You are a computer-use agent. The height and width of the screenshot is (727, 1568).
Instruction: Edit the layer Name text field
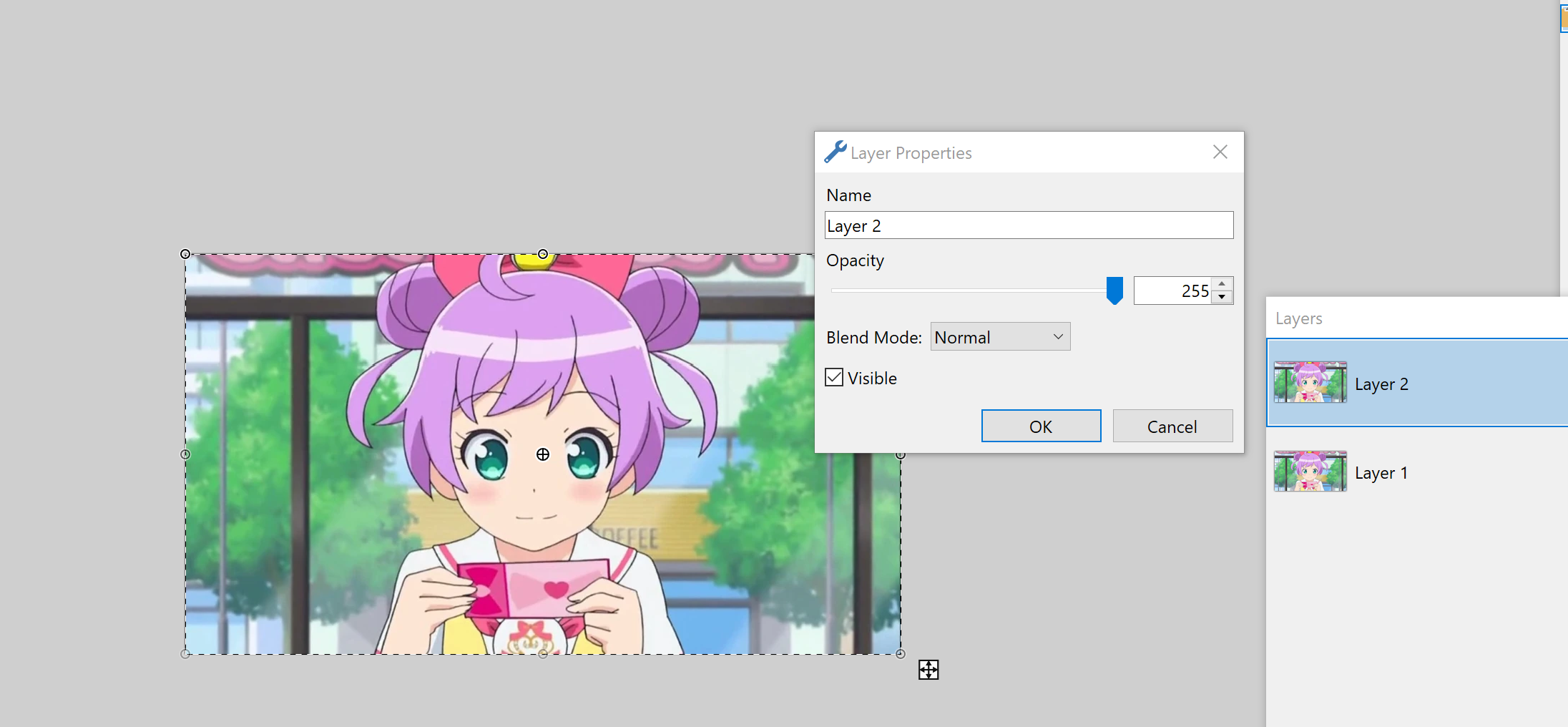pyautogui.click(x=1029, y=225)
